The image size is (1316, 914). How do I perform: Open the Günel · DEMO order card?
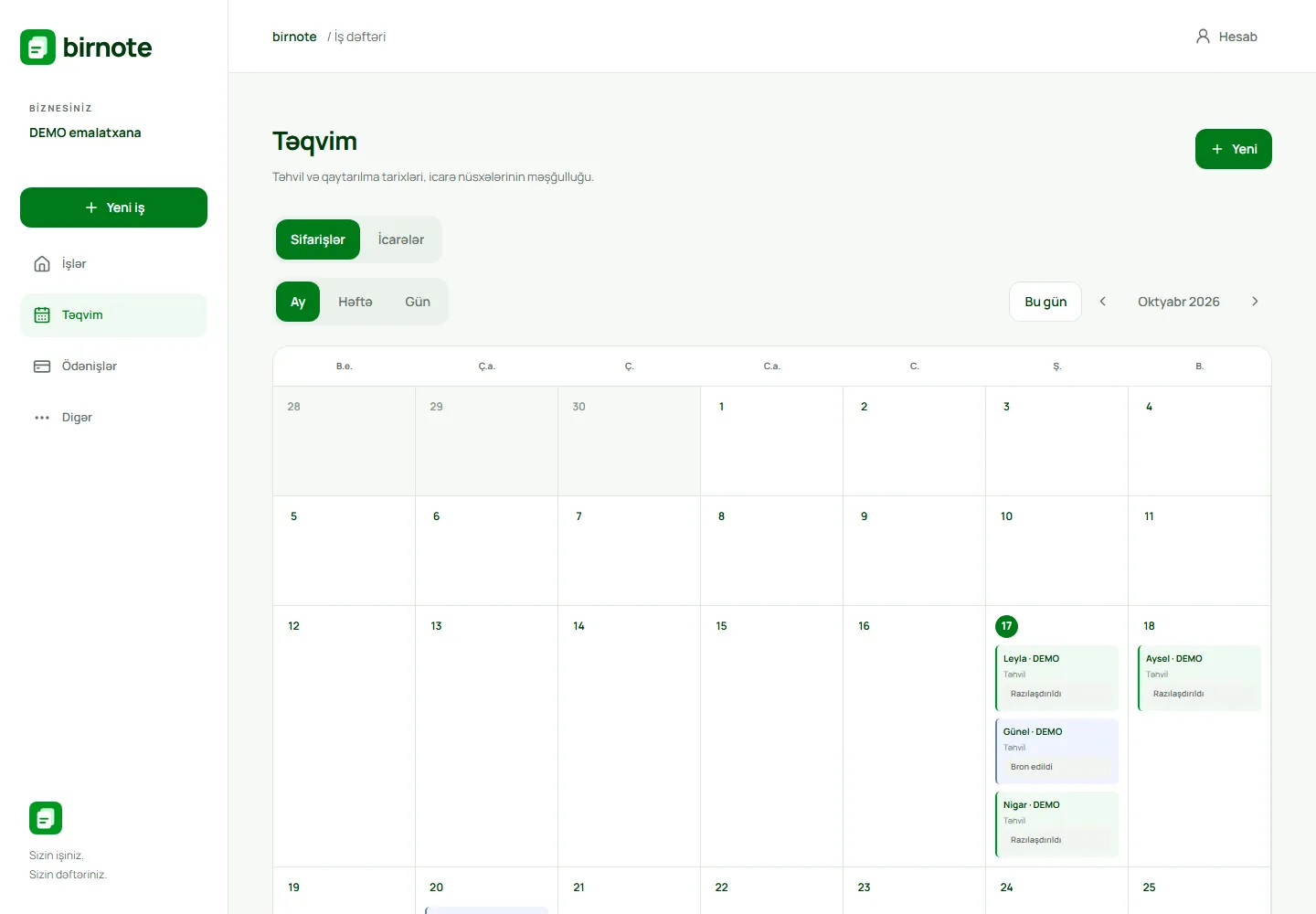(1056, 751)
